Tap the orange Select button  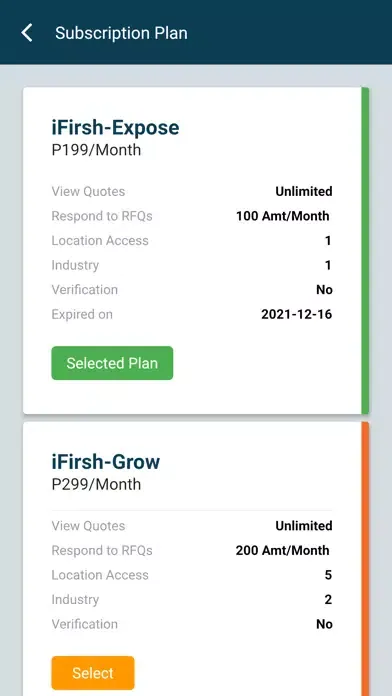coord(93,673)
